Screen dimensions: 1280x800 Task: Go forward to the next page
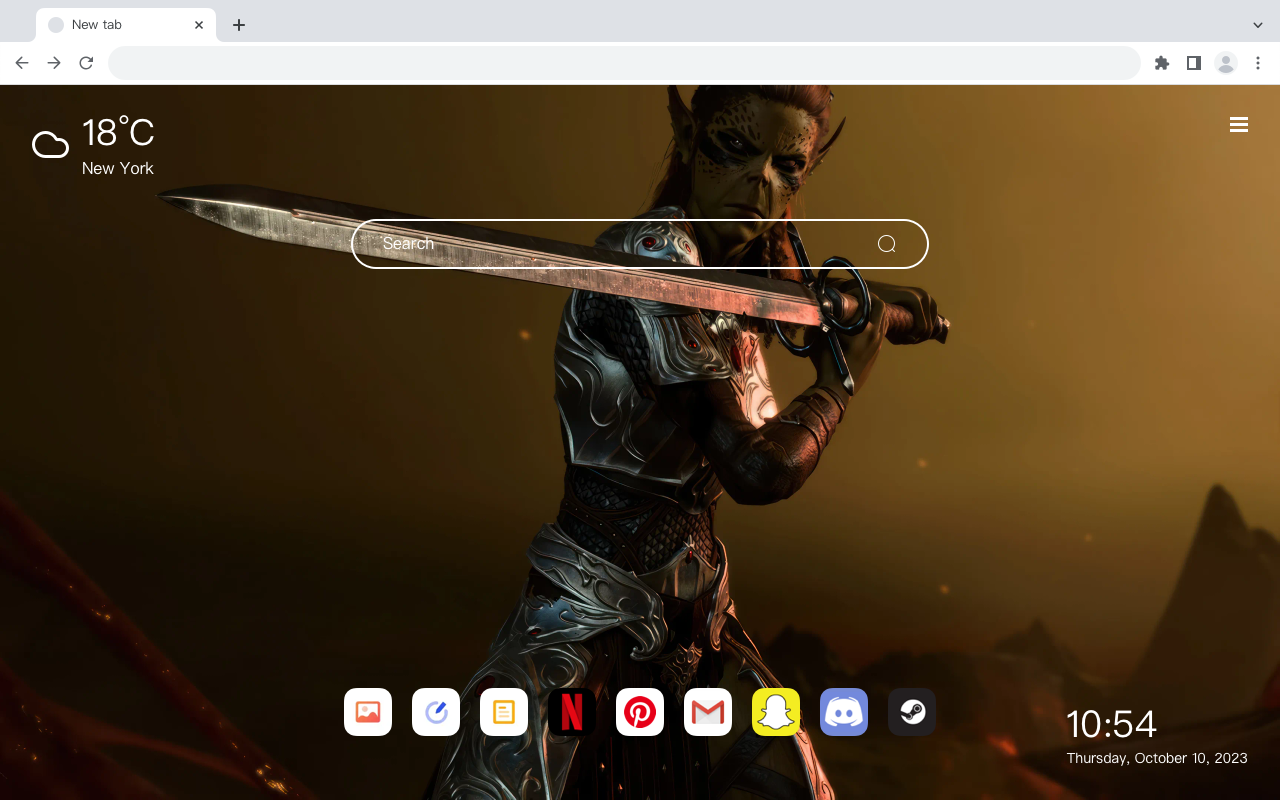54,63
